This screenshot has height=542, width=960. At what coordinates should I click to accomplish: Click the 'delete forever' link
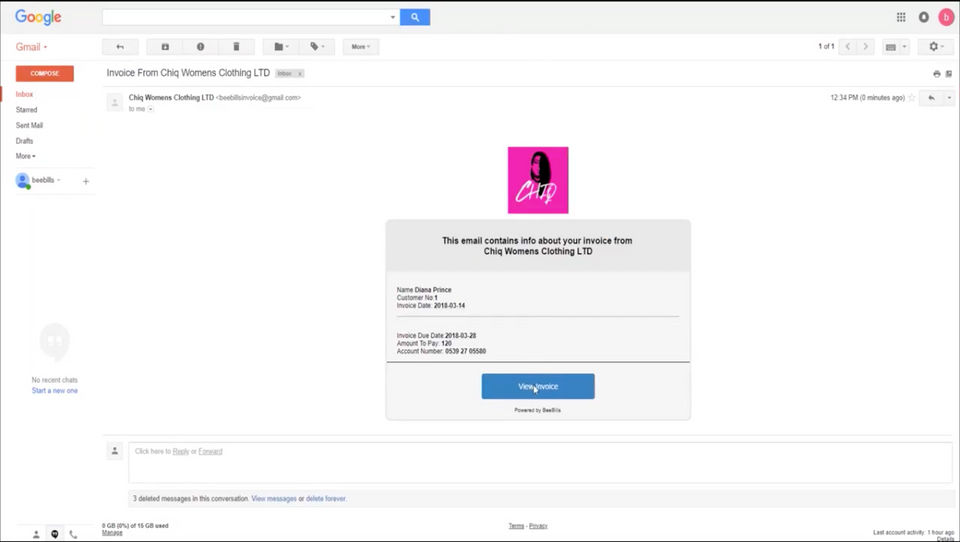tap(326, 499)
